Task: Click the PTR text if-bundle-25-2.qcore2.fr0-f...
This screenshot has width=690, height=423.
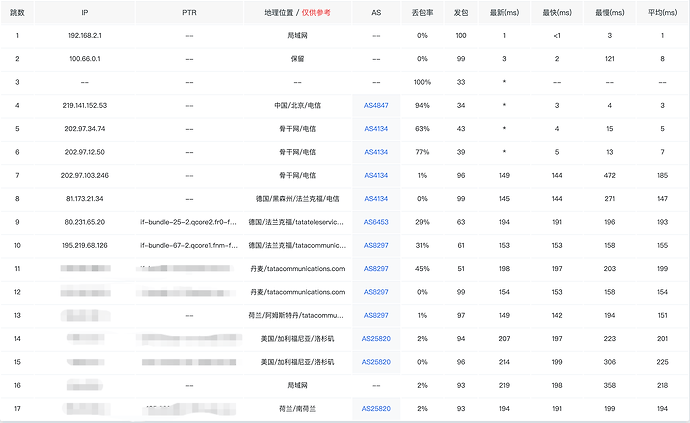Action: 188,222
